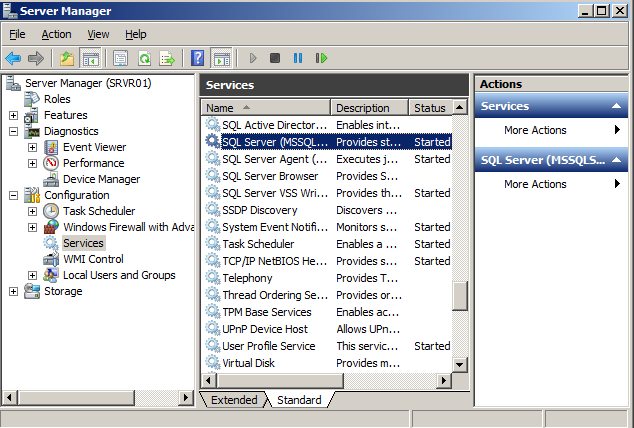Click the gear icon of Telephony service

[212, 278]
